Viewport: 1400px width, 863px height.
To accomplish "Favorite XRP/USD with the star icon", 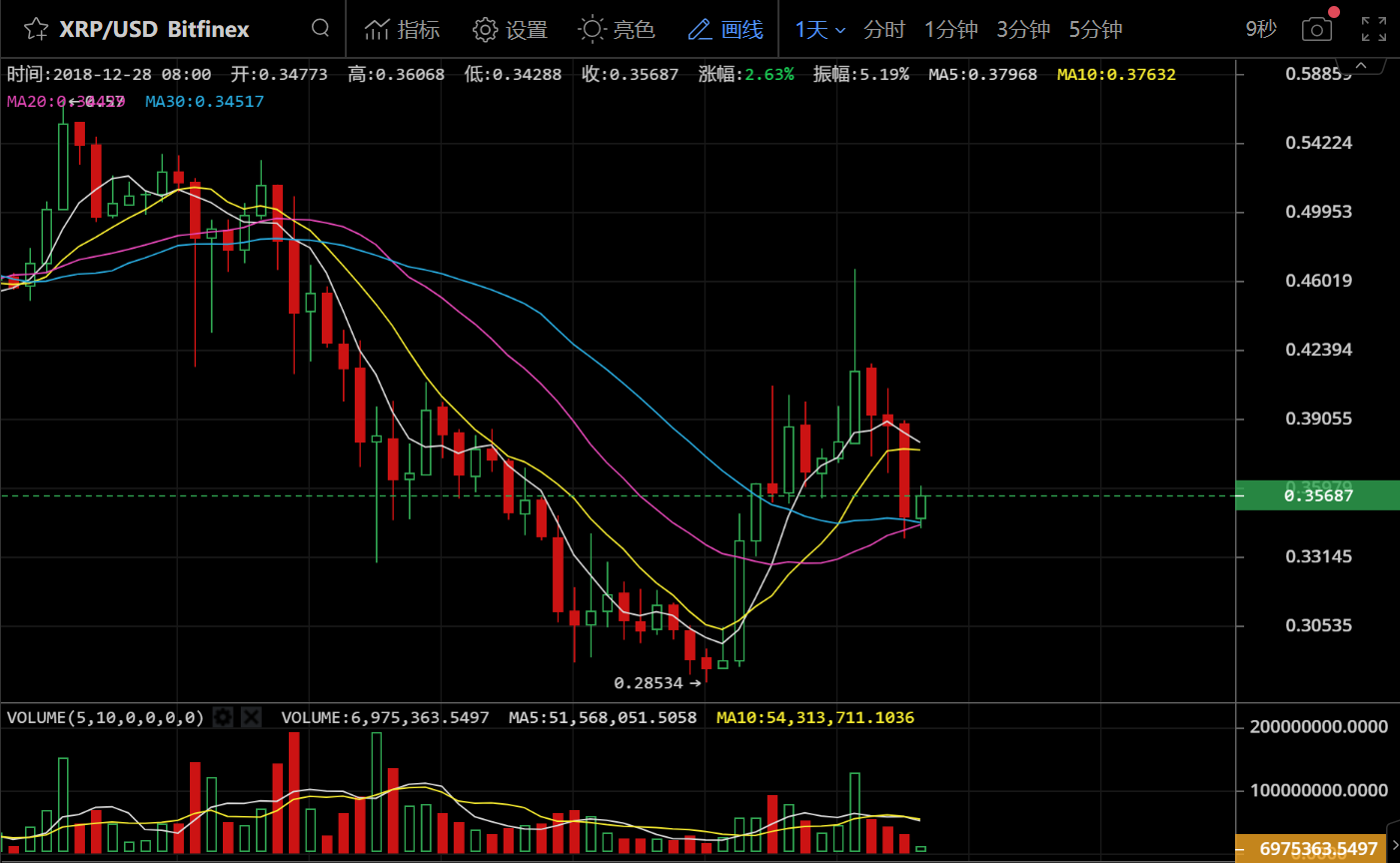I will coord(36,29).
